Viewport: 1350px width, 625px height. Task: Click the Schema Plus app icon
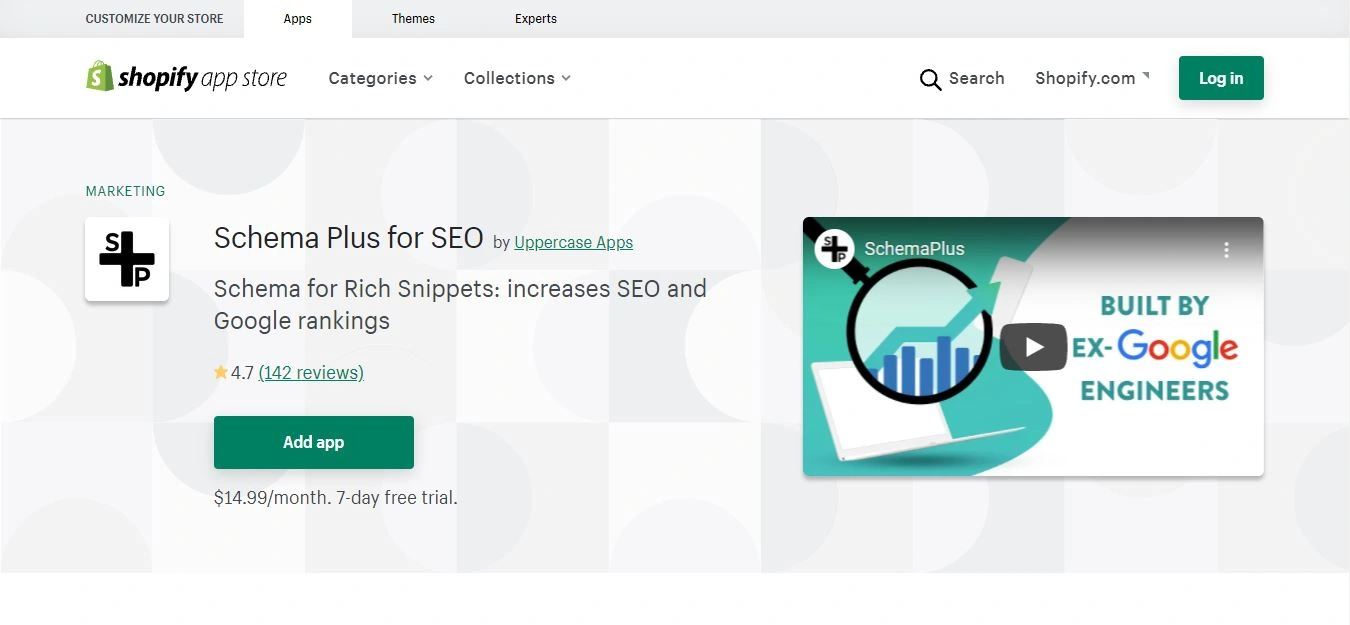(127, 259)
